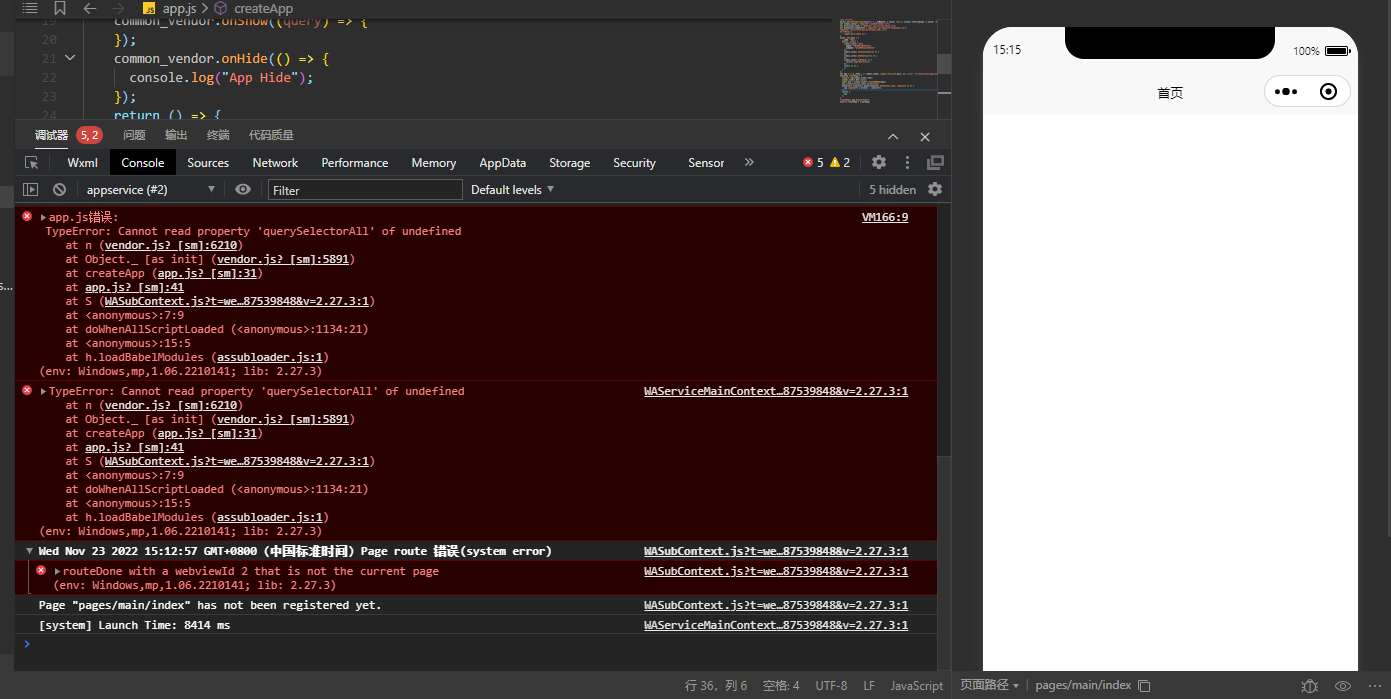Switch to the 输出 tab
Viewport: 1391px width, 699px height.
176,135
